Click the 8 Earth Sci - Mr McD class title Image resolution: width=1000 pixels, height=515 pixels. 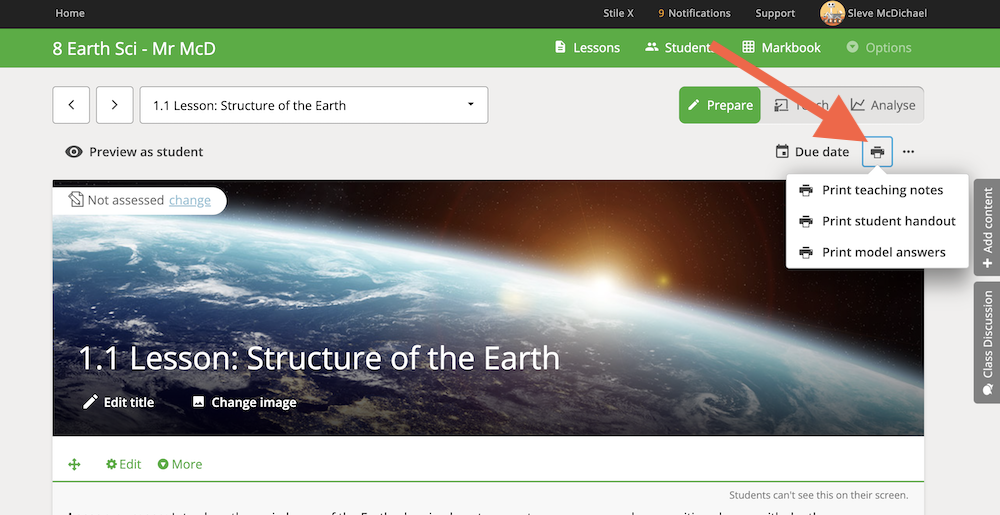(134, 48)
